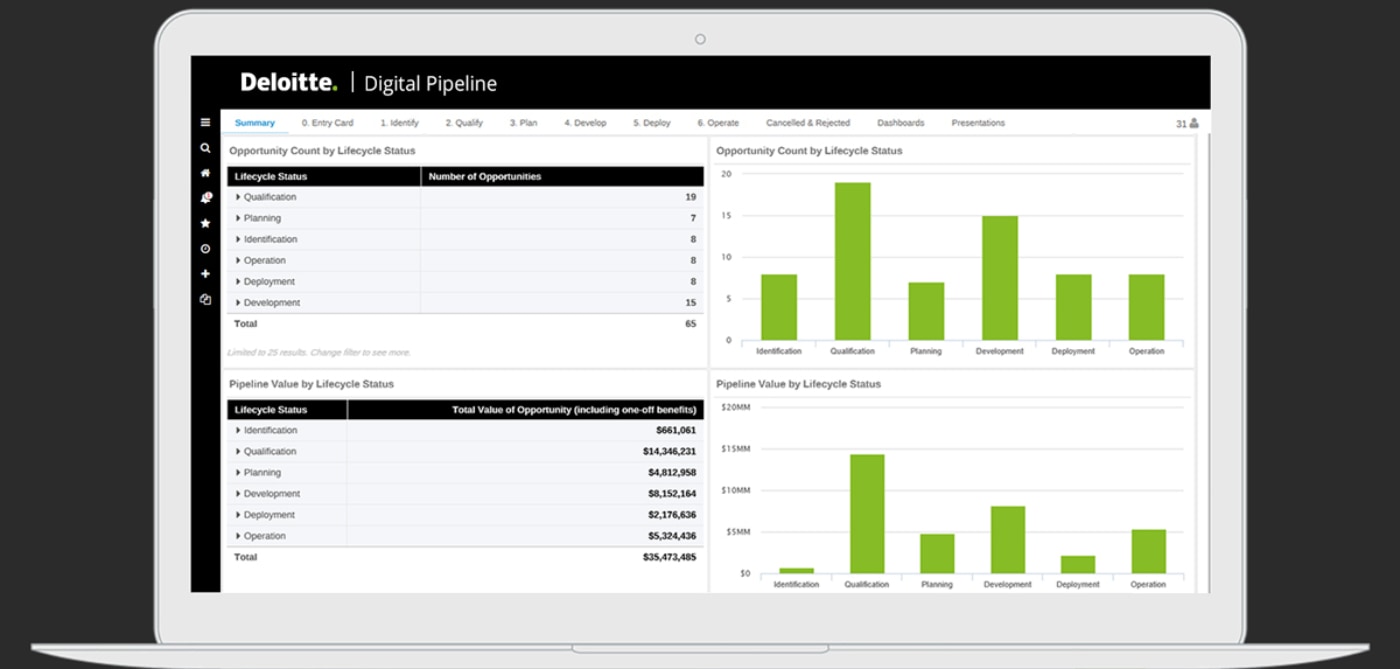Click the 'Limited to 25 results' filter note
This screenshot has height=669, width=1400.
pos(319,352)
